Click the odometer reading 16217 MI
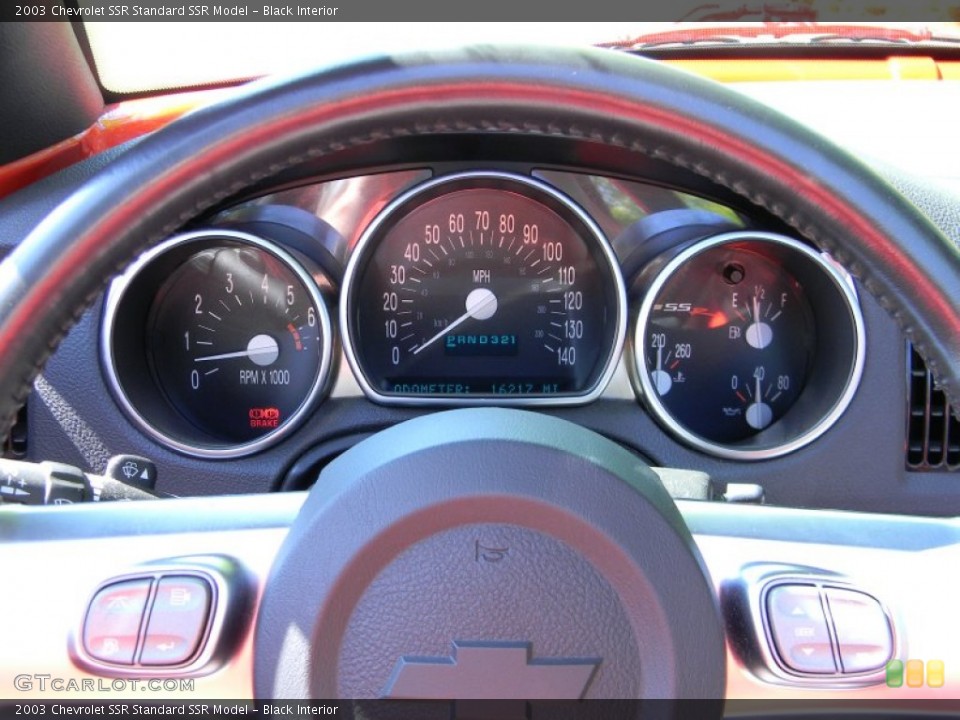This screenshot has height=720, width=960. pos(525,388)
